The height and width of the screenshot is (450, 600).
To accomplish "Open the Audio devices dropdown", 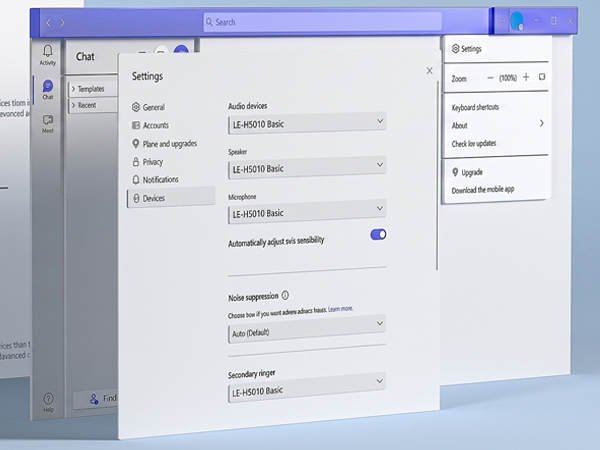I will 307,123.
